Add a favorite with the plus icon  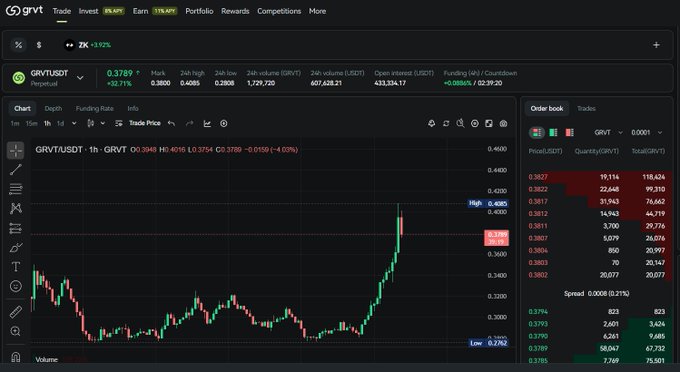click(x=656, y=45)
